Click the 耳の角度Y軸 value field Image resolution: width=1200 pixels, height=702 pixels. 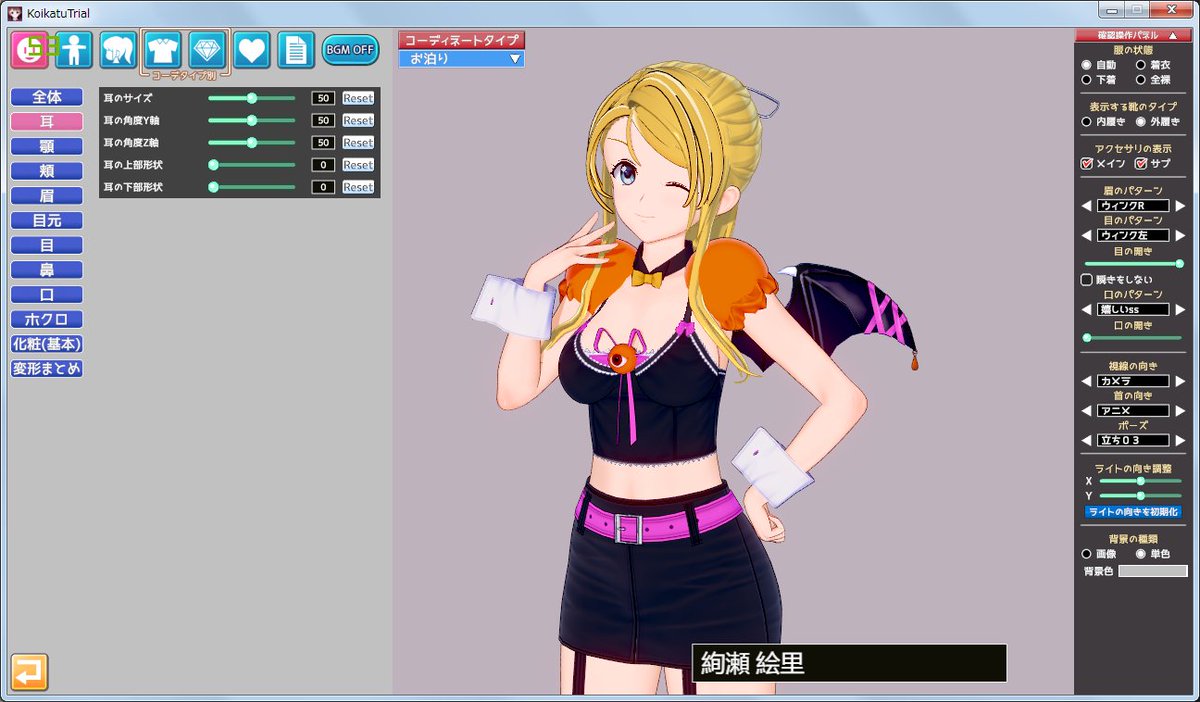click(323, 120)
